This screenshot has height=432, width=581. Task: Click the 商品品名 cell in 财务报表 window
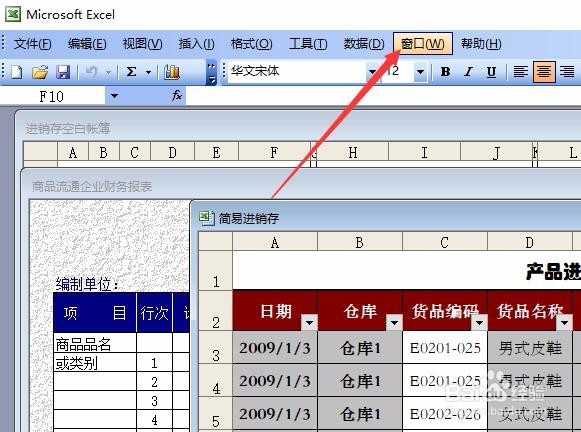95,343
